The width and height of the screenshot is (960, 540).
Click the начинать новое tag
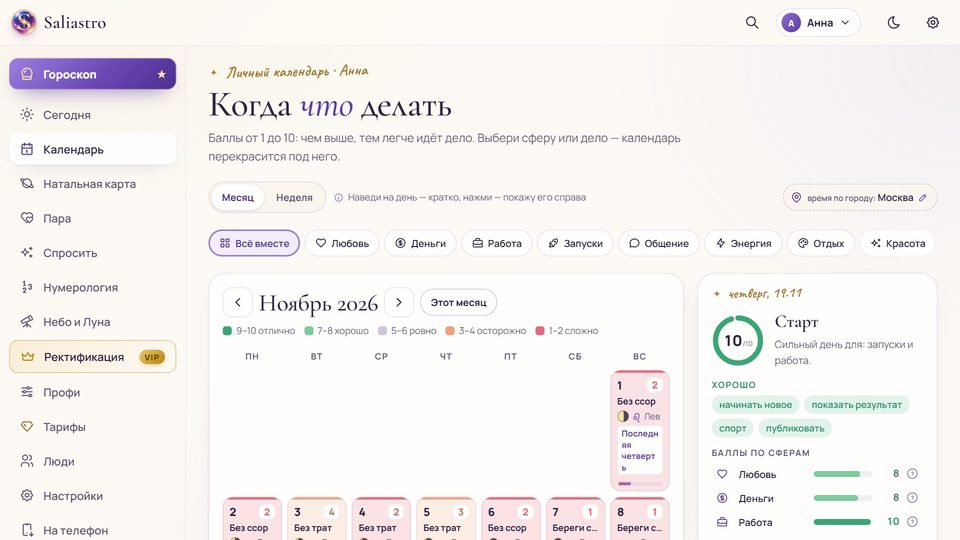tap(756, 405)
